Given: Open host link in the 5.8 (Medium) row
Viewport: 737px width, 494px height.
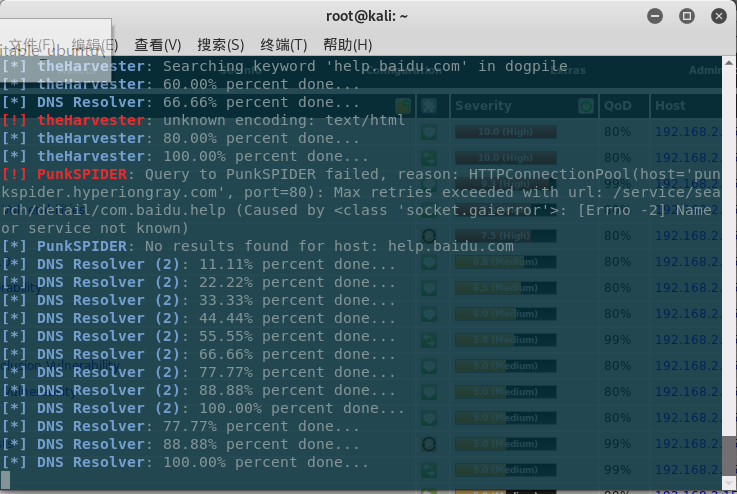Looking at the screenshot, I should 688,340.
